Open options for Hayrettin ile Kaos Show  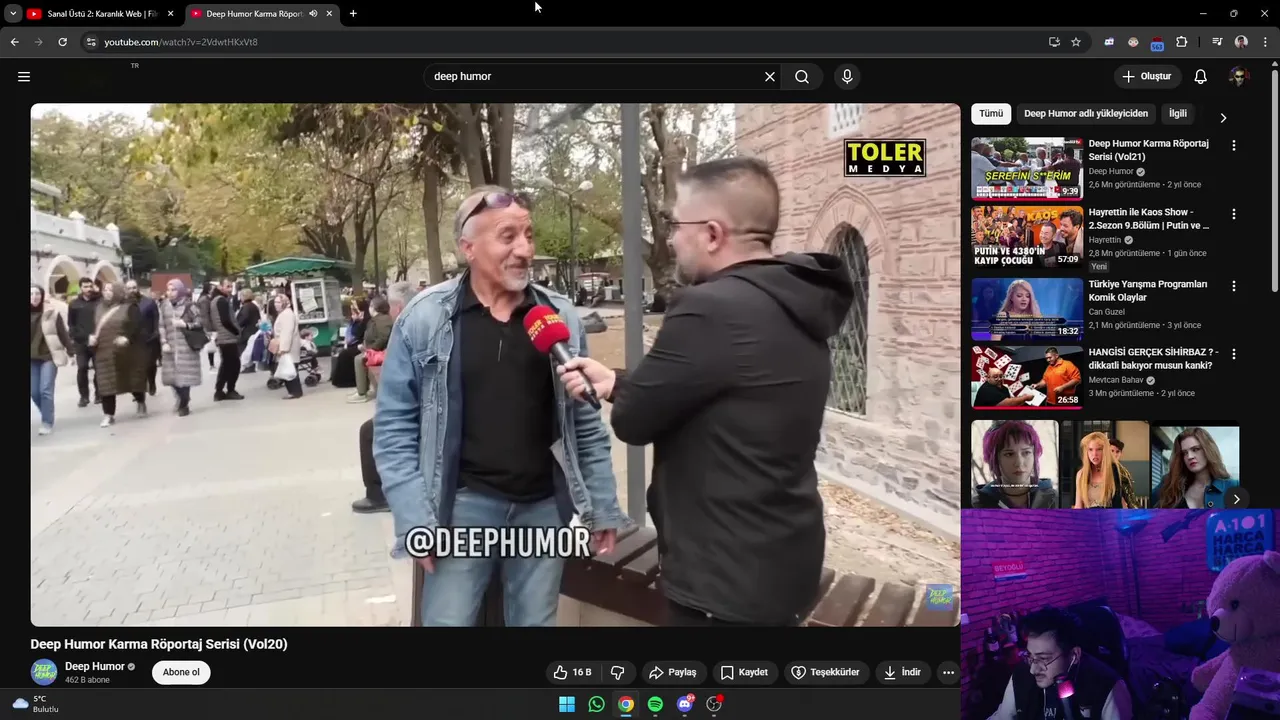[1233, 214]
